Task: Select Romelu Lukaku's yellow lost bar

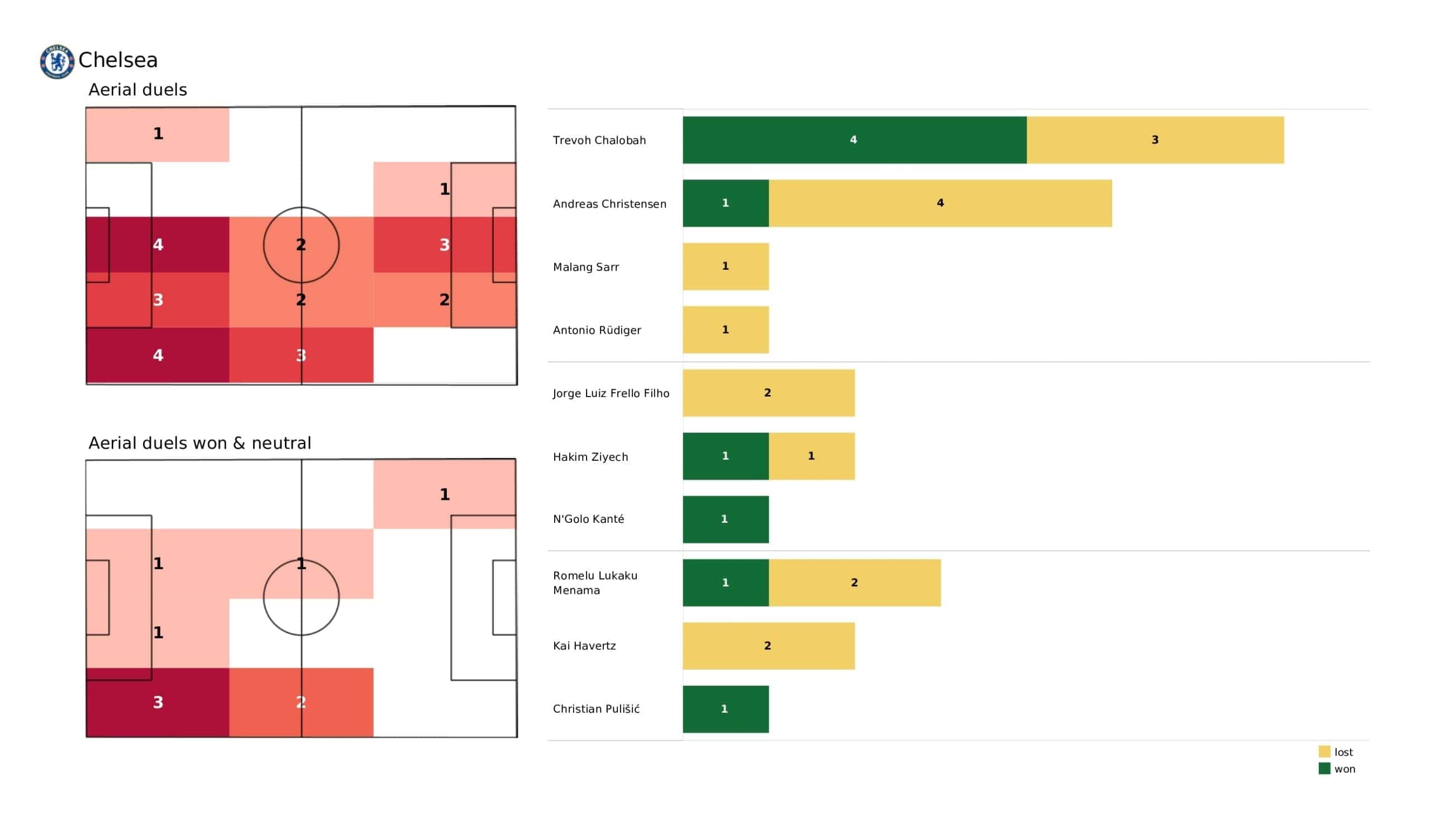Action: 854,583
